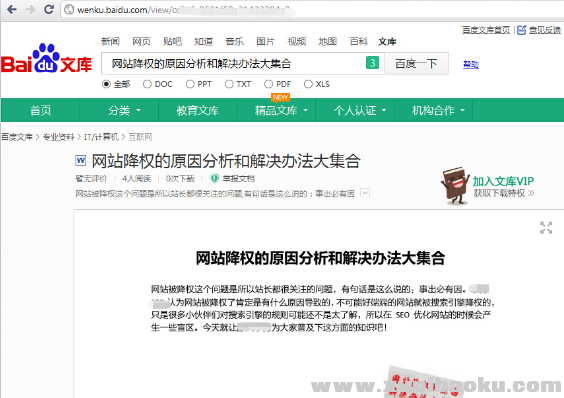Image resolution: width=564 pixels, height=398 pixels.
Task: Click 获取下载特权 link
Action: (x=504, y=193)
